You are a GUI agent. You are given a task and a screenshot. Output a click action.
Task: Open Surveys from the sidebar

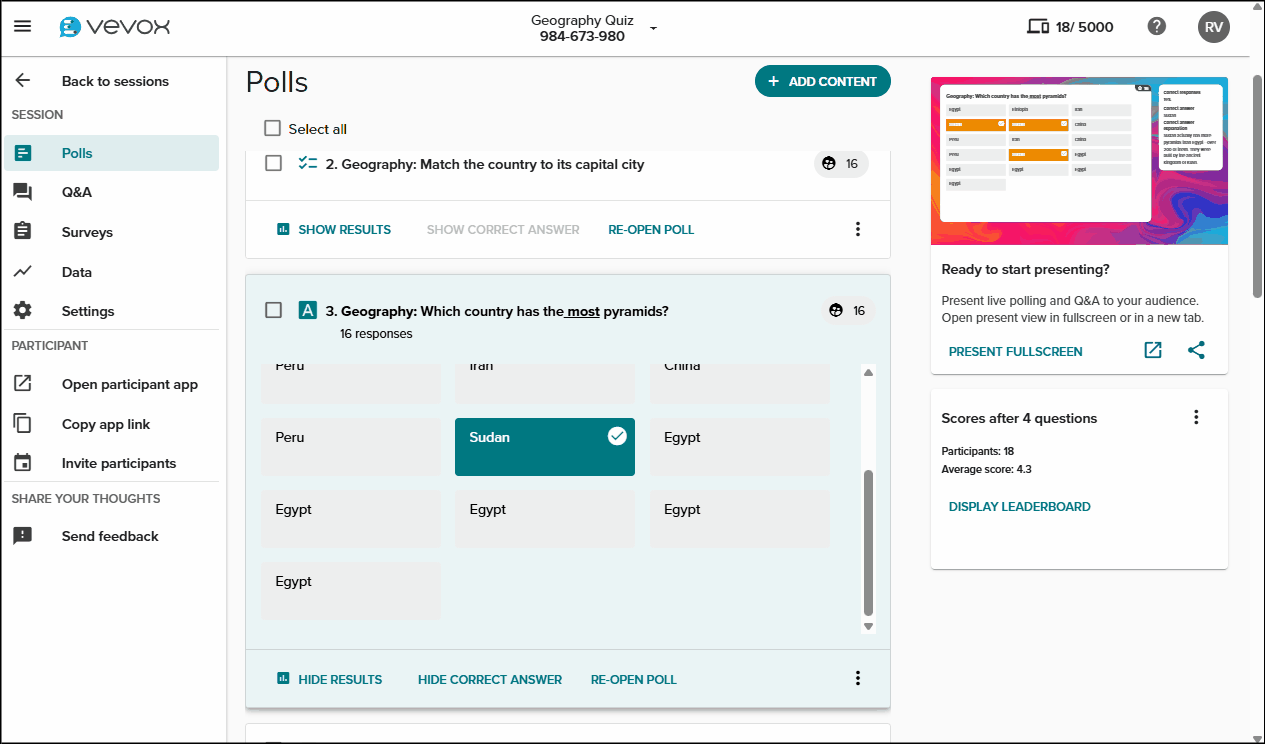(x=87, y=232)
